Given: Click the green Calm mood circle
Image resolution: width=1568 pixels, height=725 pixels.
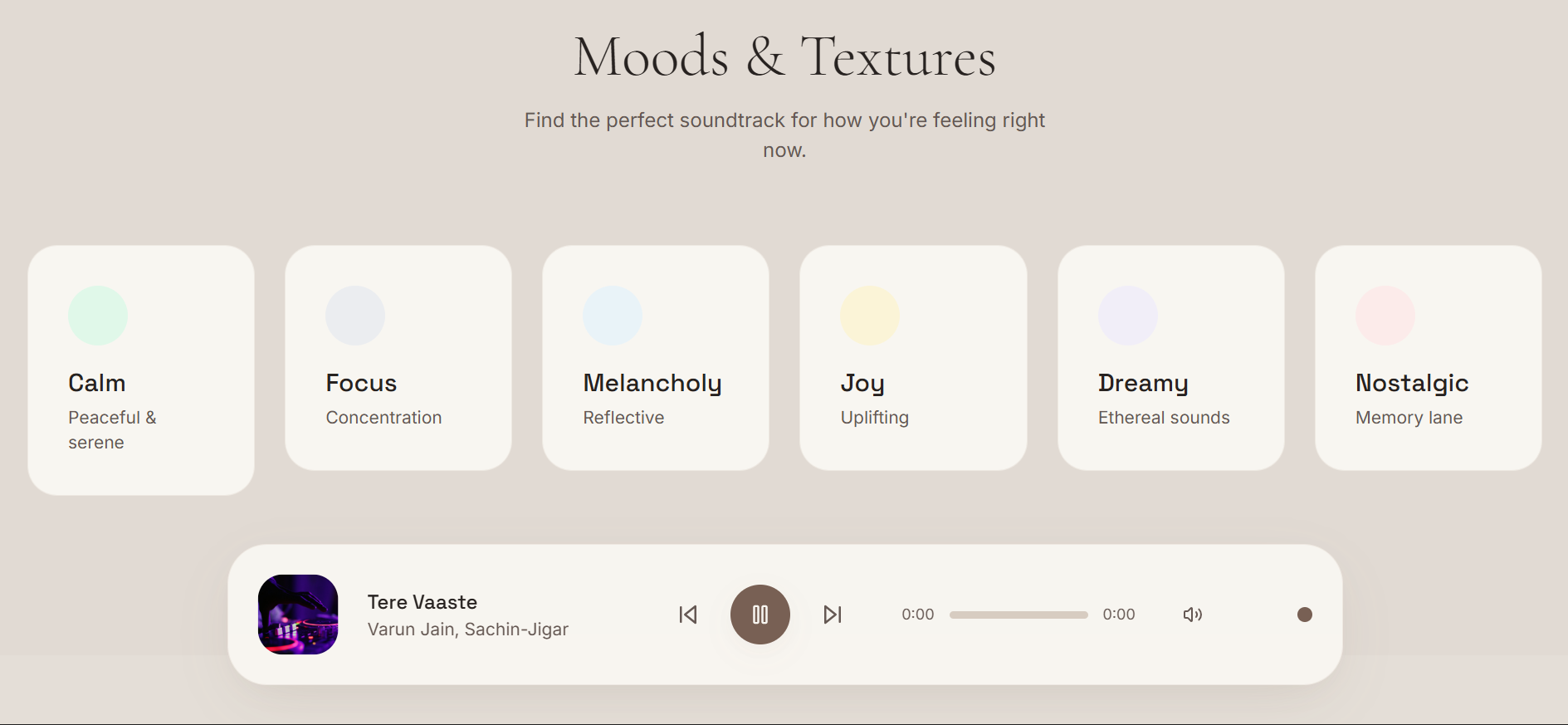Looking at the screenshot, I should (x=98, y=316).
